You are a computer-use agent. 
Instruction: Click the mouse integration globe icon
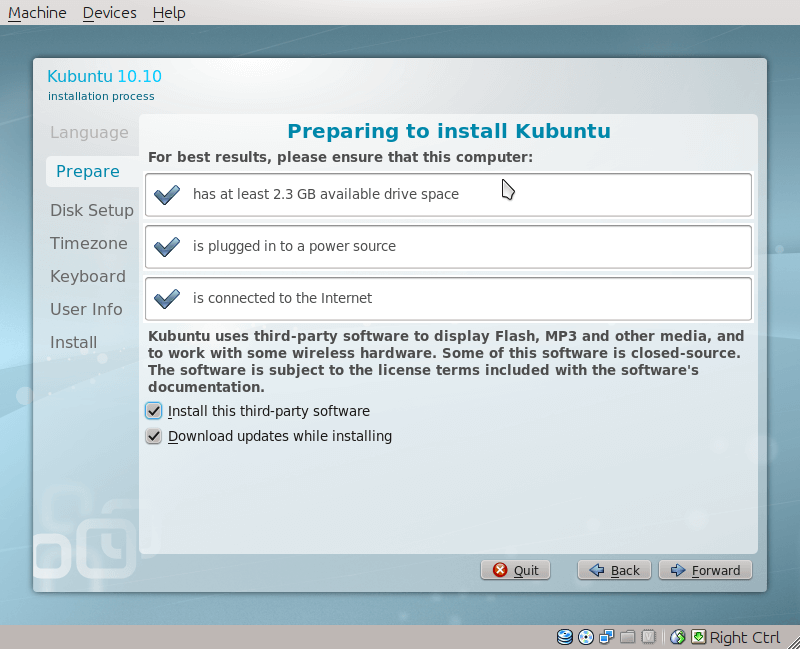[x=678, y=637]
